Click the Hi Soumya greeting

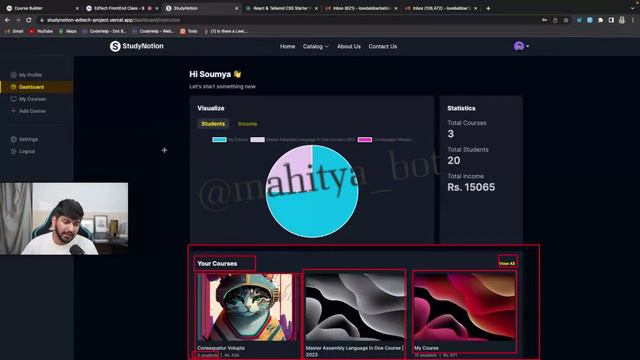click(x=215, y=74)
